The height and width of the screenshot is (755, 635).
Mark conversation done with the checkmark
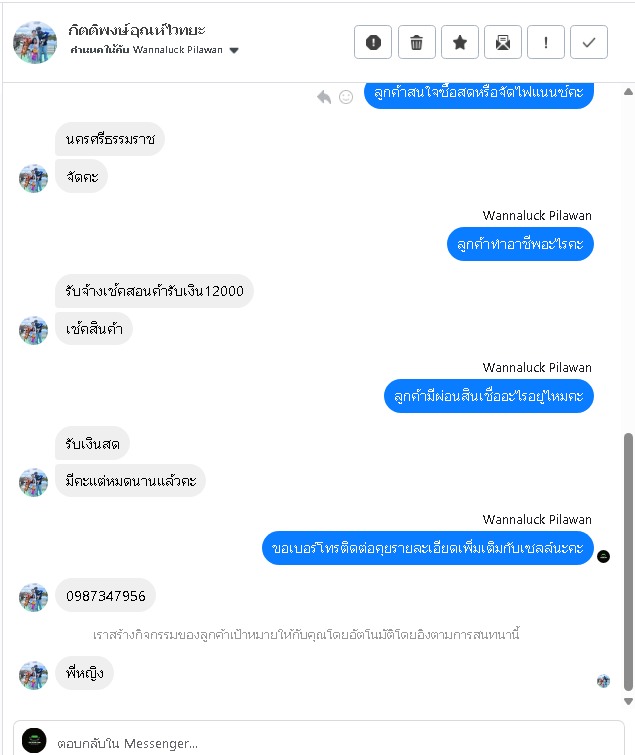coord(589,42)
